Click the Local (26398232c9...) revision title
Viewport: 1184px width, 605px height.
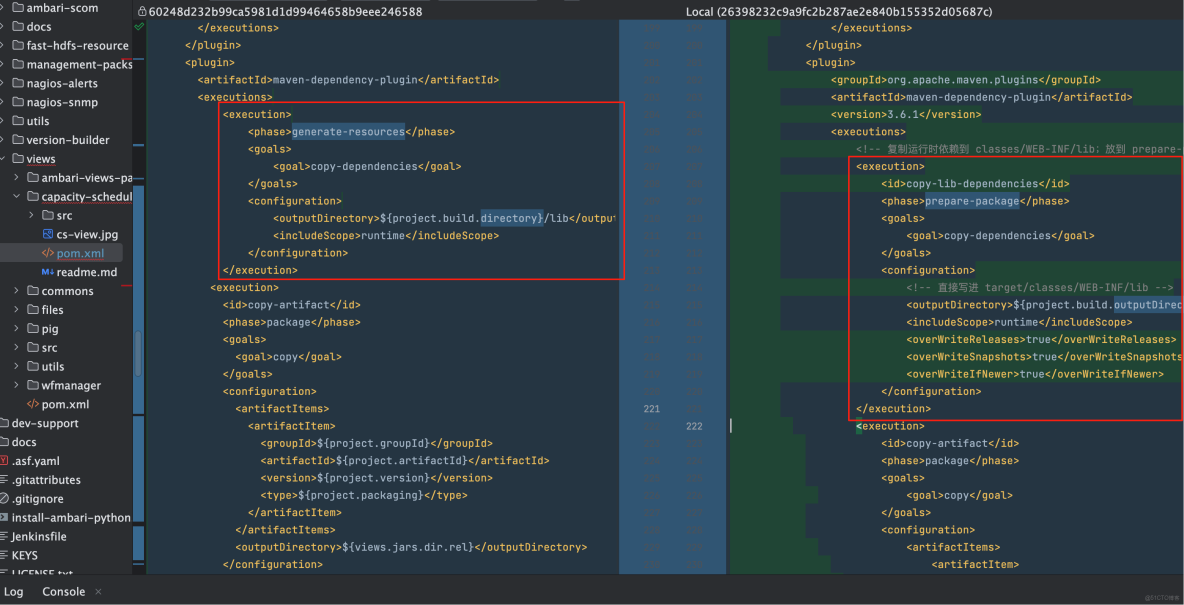click(x=839, y=12)
